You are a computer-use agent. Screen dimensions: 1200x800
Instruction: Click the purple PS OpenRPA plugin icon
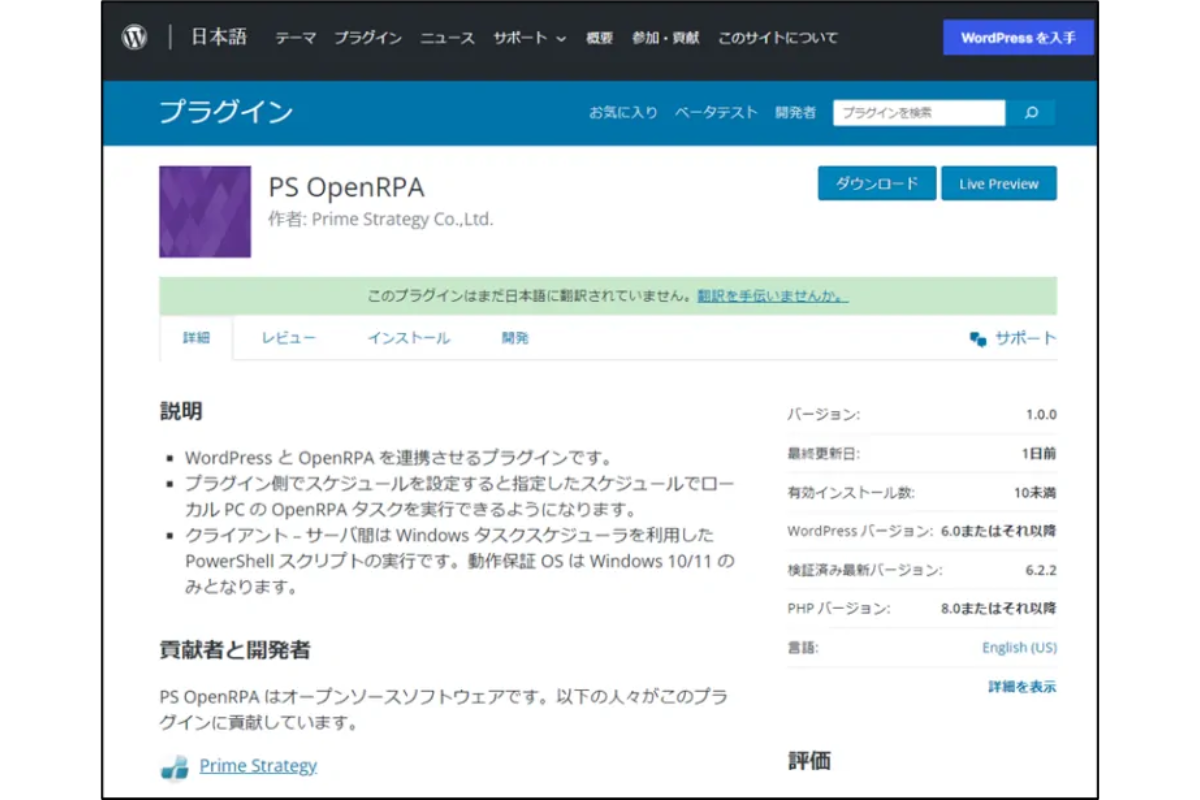pos(205,210)
